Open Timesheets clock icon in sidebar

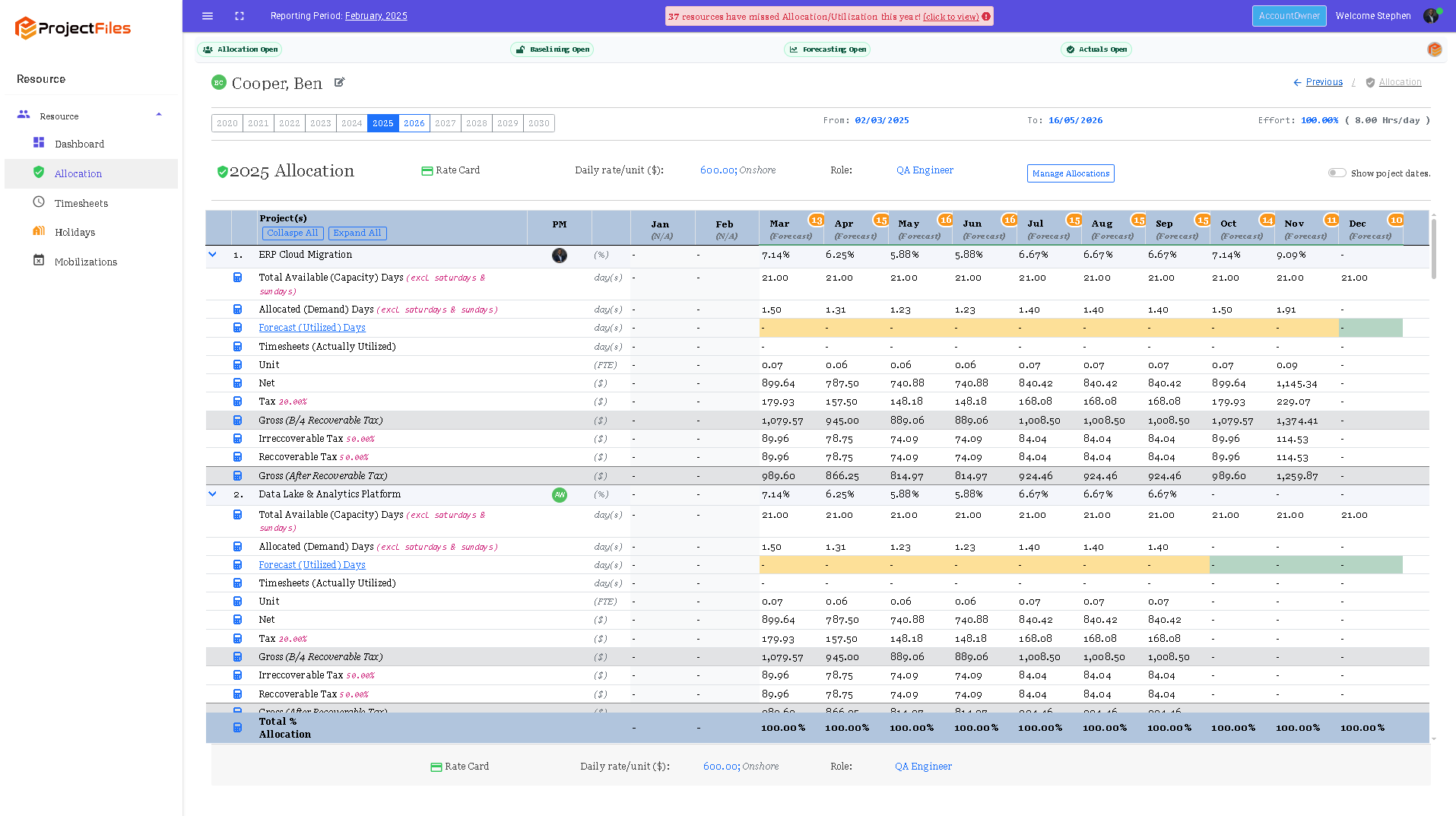pyautogui.click(x=39, y=202)
